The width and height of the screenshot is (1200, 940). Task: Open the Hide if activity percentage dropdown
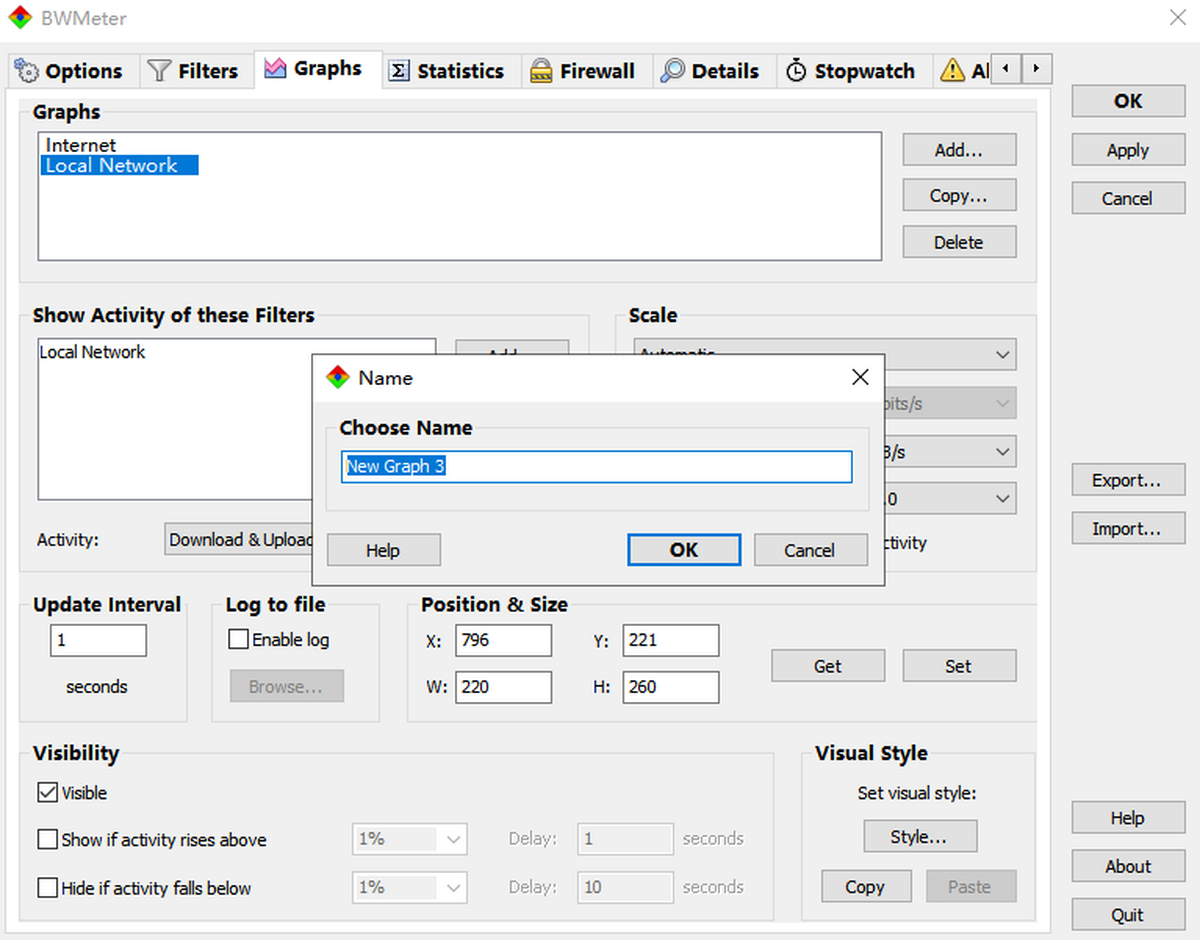(410, 887)
